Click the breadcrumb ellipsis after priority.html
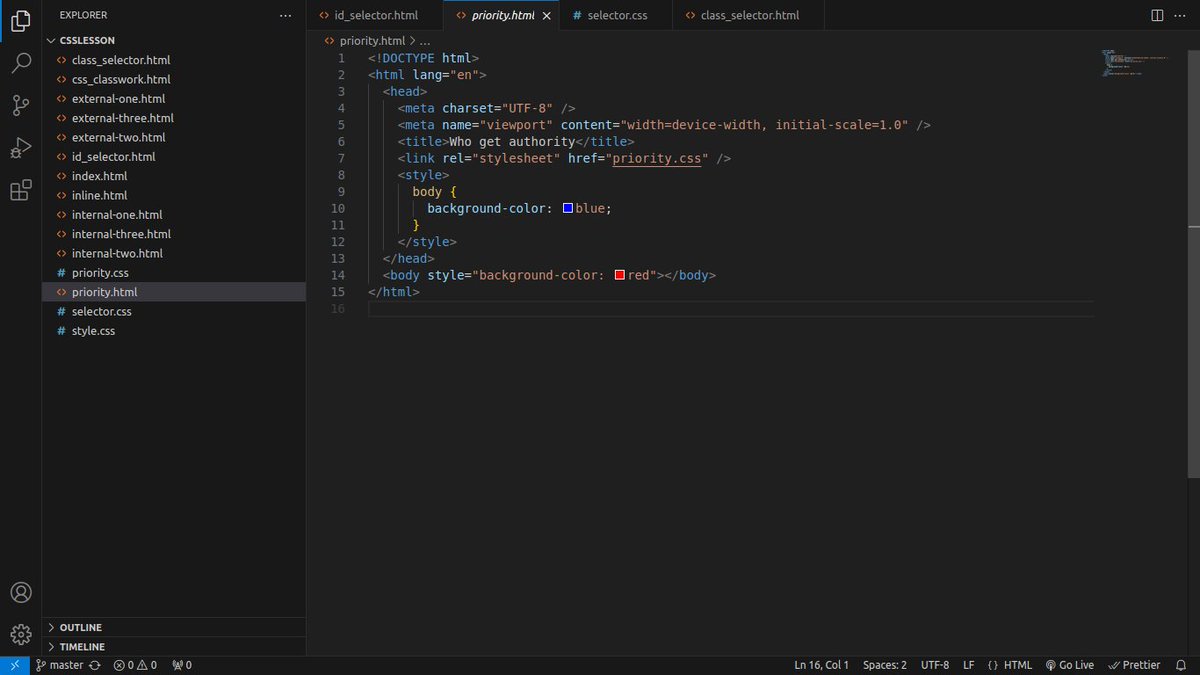Screen dimensions: 1200x675 tap(425, 41)
